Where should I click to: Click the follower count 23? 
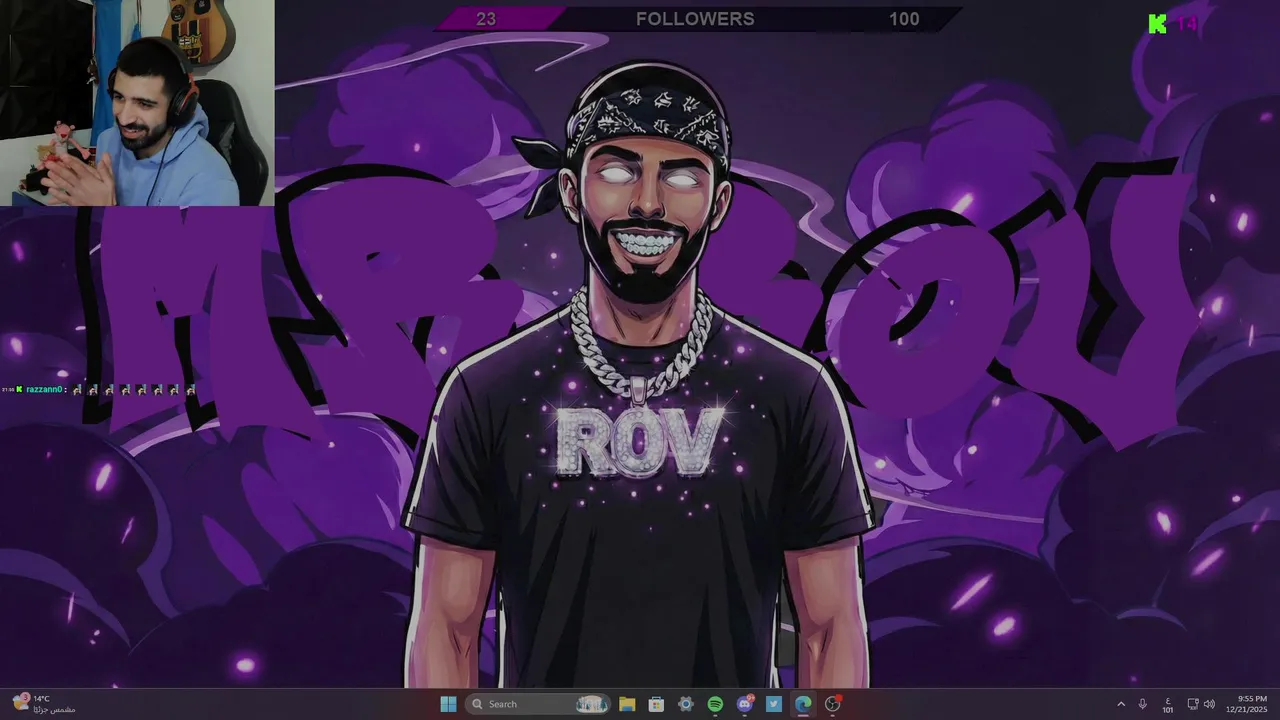486,19
